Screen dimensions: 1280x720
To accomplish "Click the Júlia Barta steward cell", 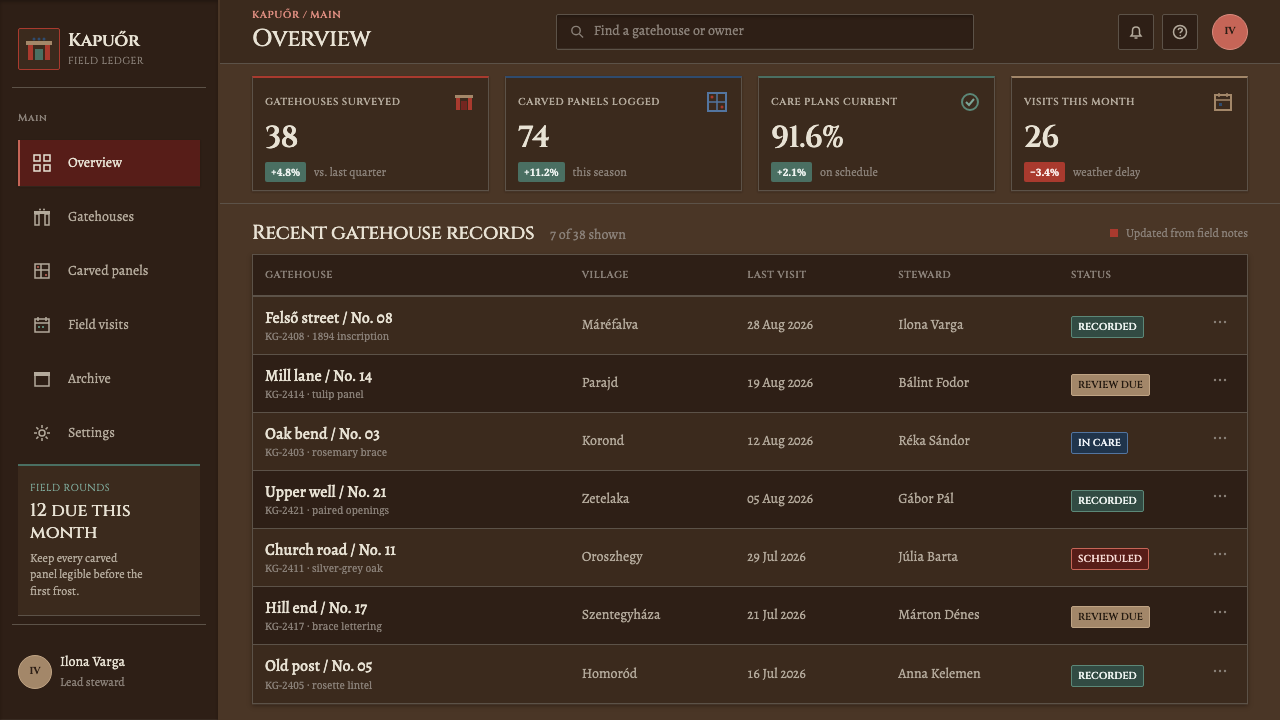I will point(928,557).
